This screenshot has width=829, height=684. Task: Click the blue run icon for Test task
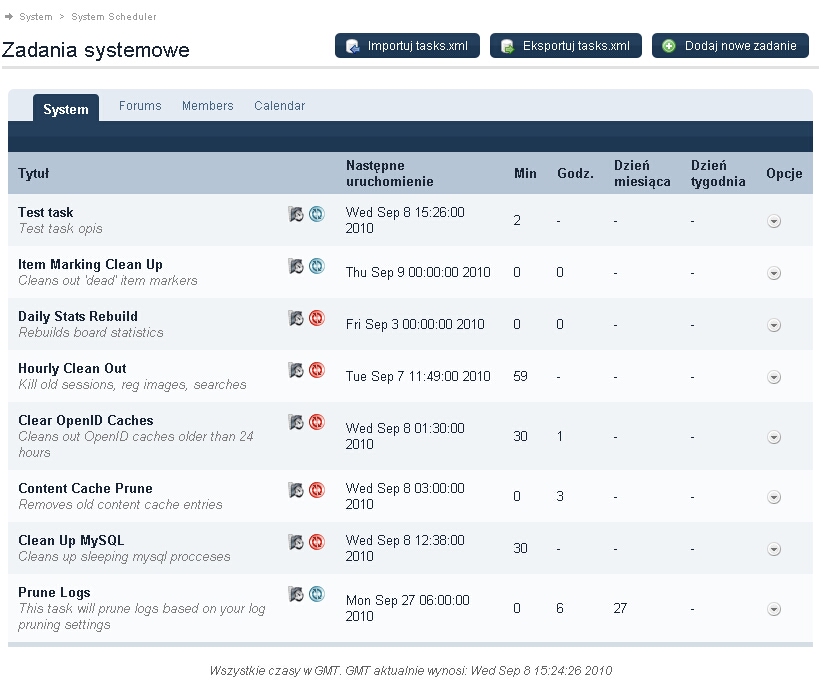click(317, 213)
